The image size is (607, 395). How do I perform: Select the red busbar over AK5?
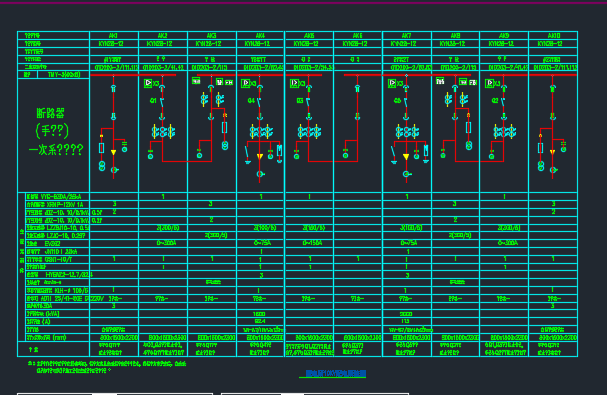pos(304,75)
